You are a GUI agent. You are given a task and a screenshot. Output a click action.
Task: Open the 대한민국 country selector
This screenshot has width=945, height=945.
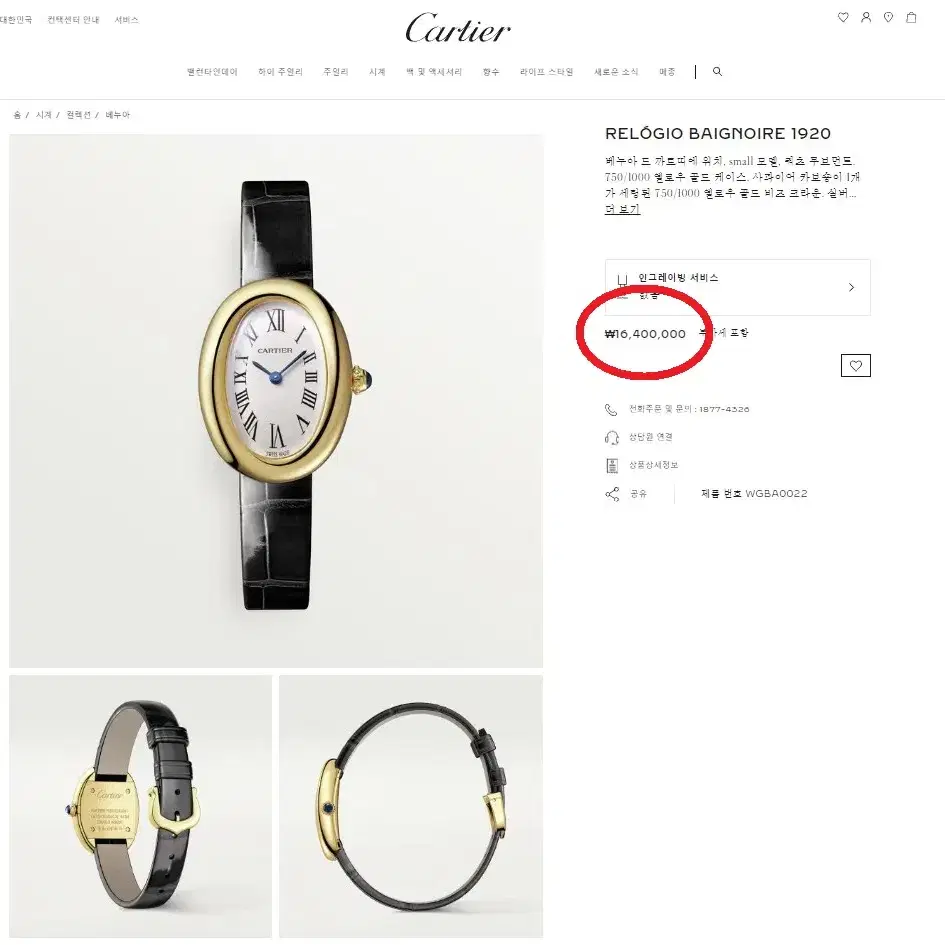[16, 20]
